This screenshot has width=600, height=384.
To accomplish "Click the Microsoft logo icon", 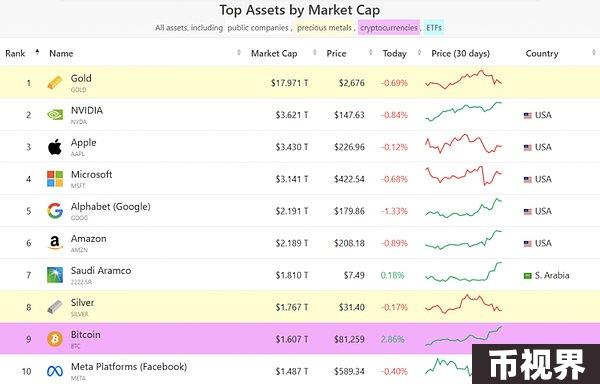I will coord(55,179).
